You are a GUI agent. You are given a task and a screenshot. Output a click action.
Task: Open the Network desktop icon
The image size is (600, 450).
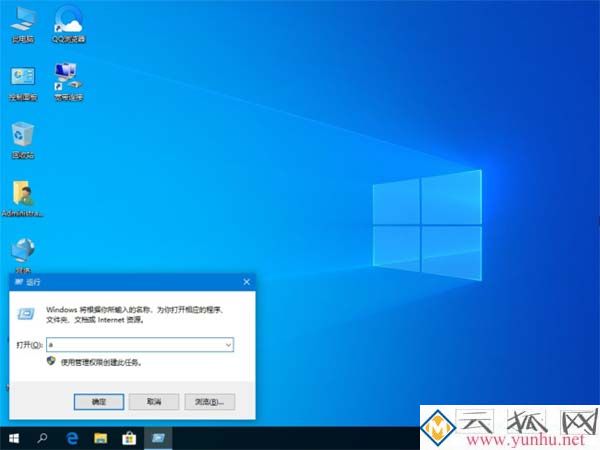click(23, 256)
